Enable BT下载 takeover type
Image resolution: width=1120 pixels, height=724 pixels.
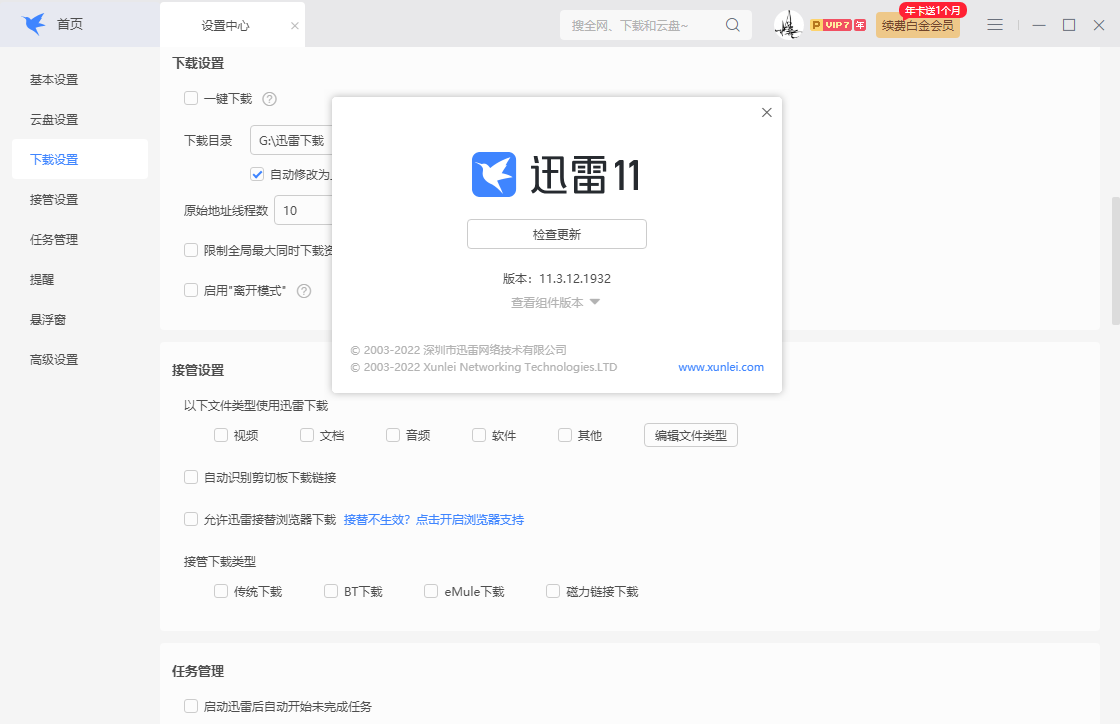(x=330, y=591)
